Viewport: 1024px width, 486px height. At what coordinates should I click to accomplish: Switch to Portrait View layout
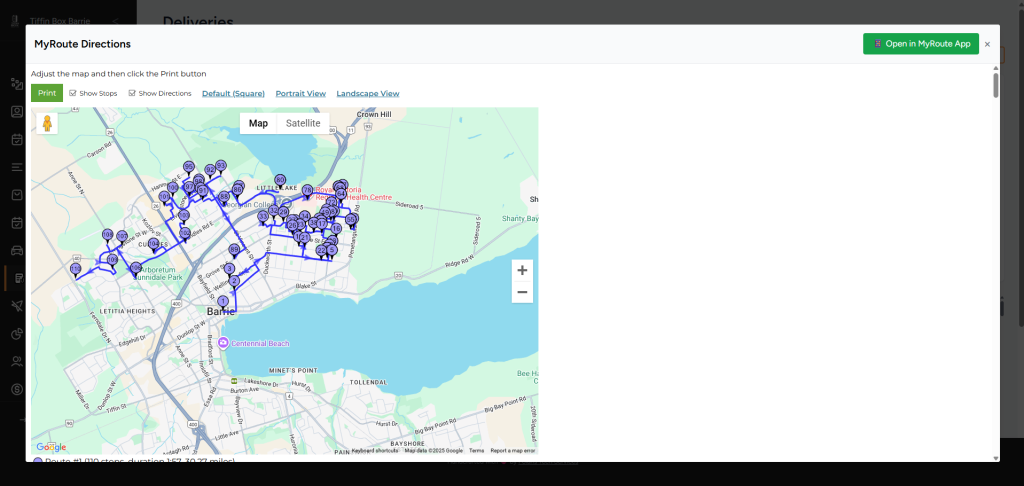pos(300,93)
